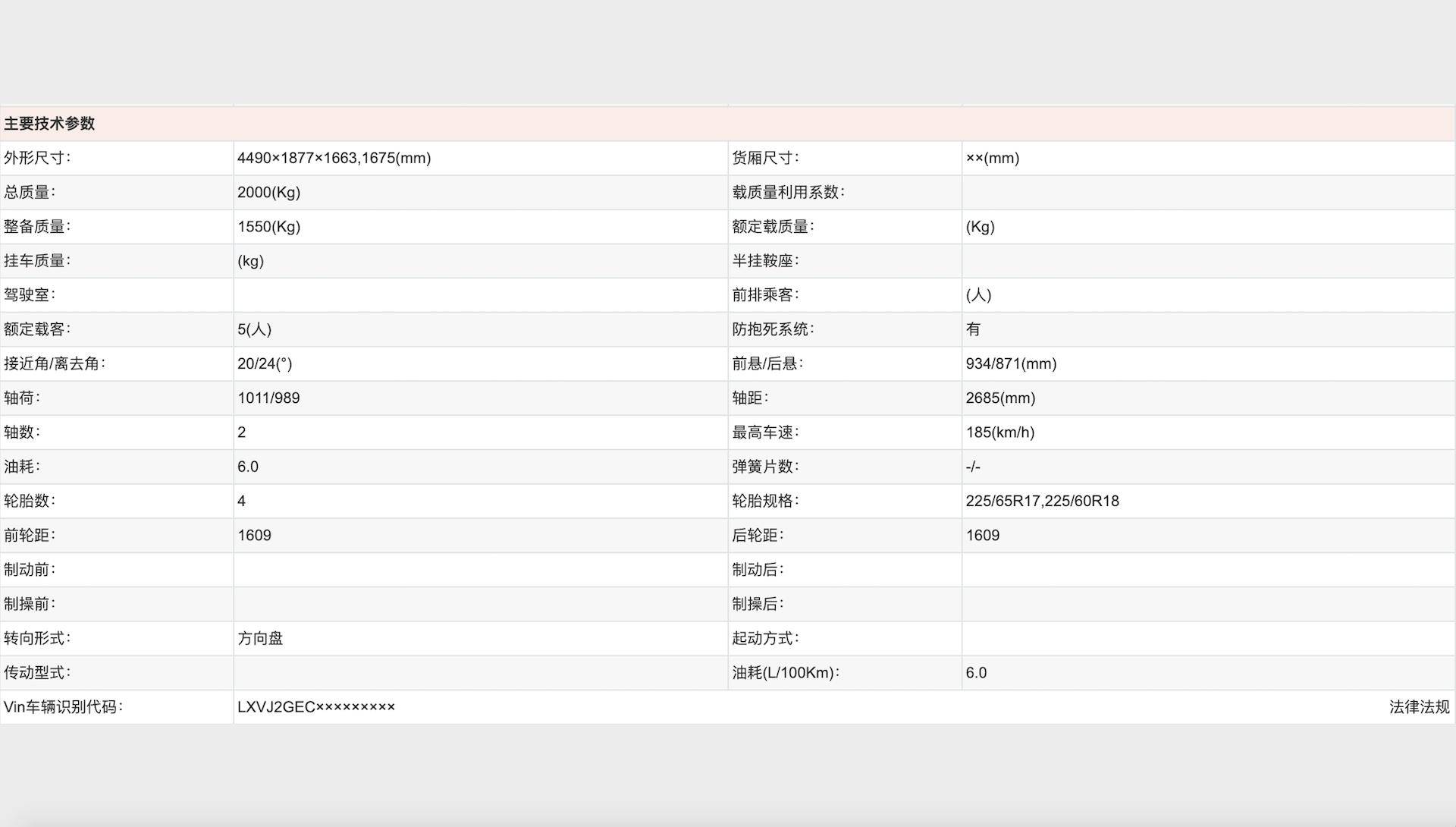
Task: Click the 1011/989 value
Action: pyautogui.click(x=268, y=398)
